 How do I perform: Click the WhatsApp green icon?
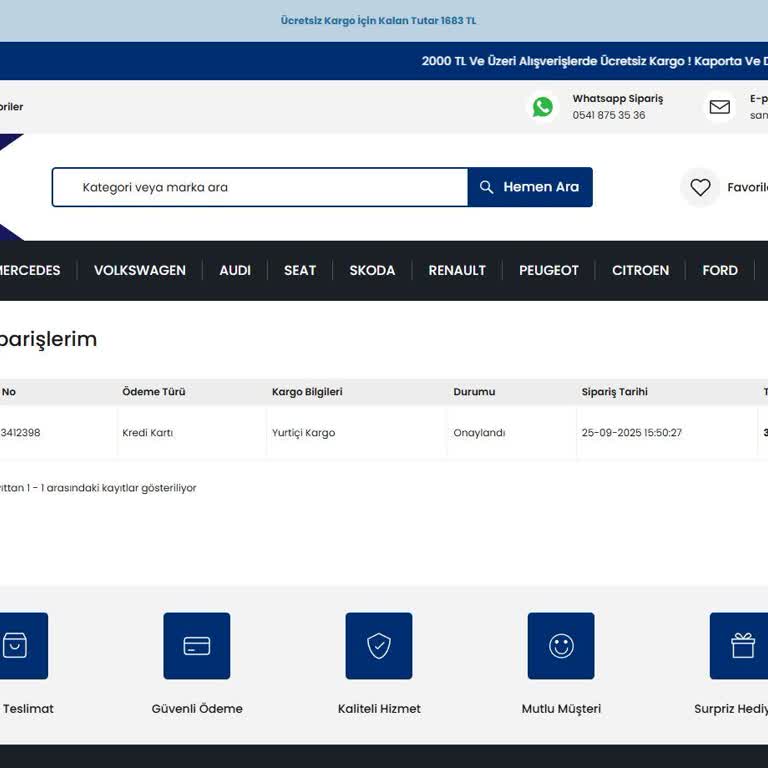(542, 107)
